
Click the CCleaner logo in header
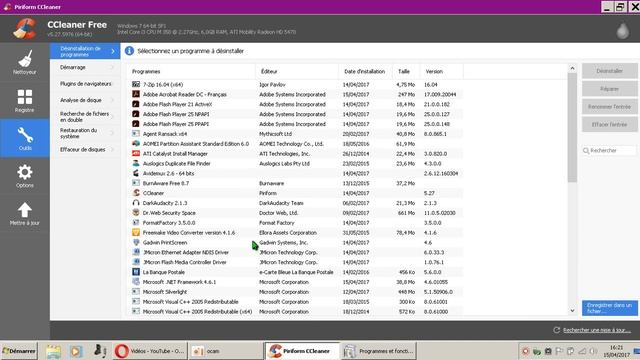24,29
